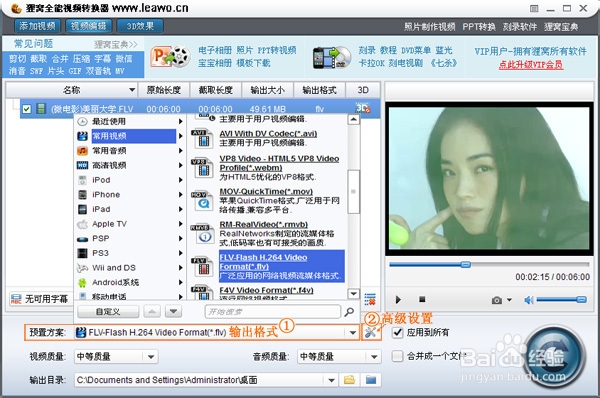The height and width of the screenshot is (398, 600).
Task: Open the 预置方案 preset dropdown arrow
Action: pyautogui.click(x=352, y=333)
